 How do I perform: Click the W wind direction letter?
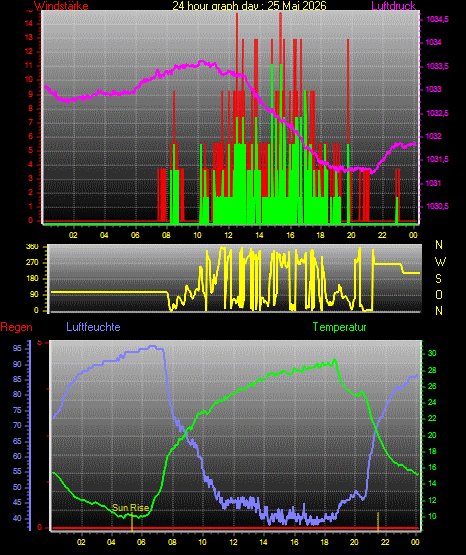point(440,262)
